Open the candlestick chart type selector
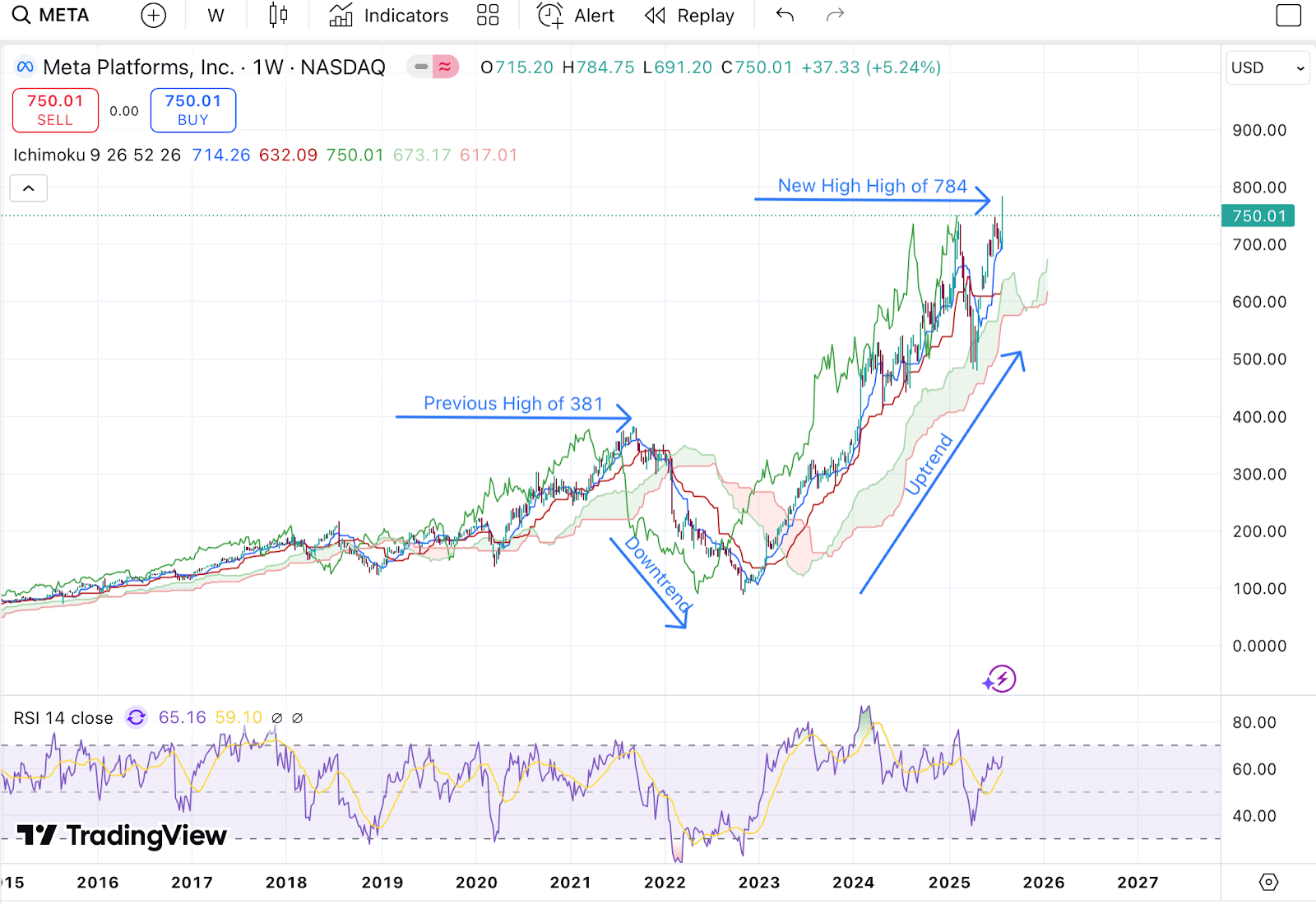Image resolution: width=1316 pixels, height=904 pixels. point(278,16)
